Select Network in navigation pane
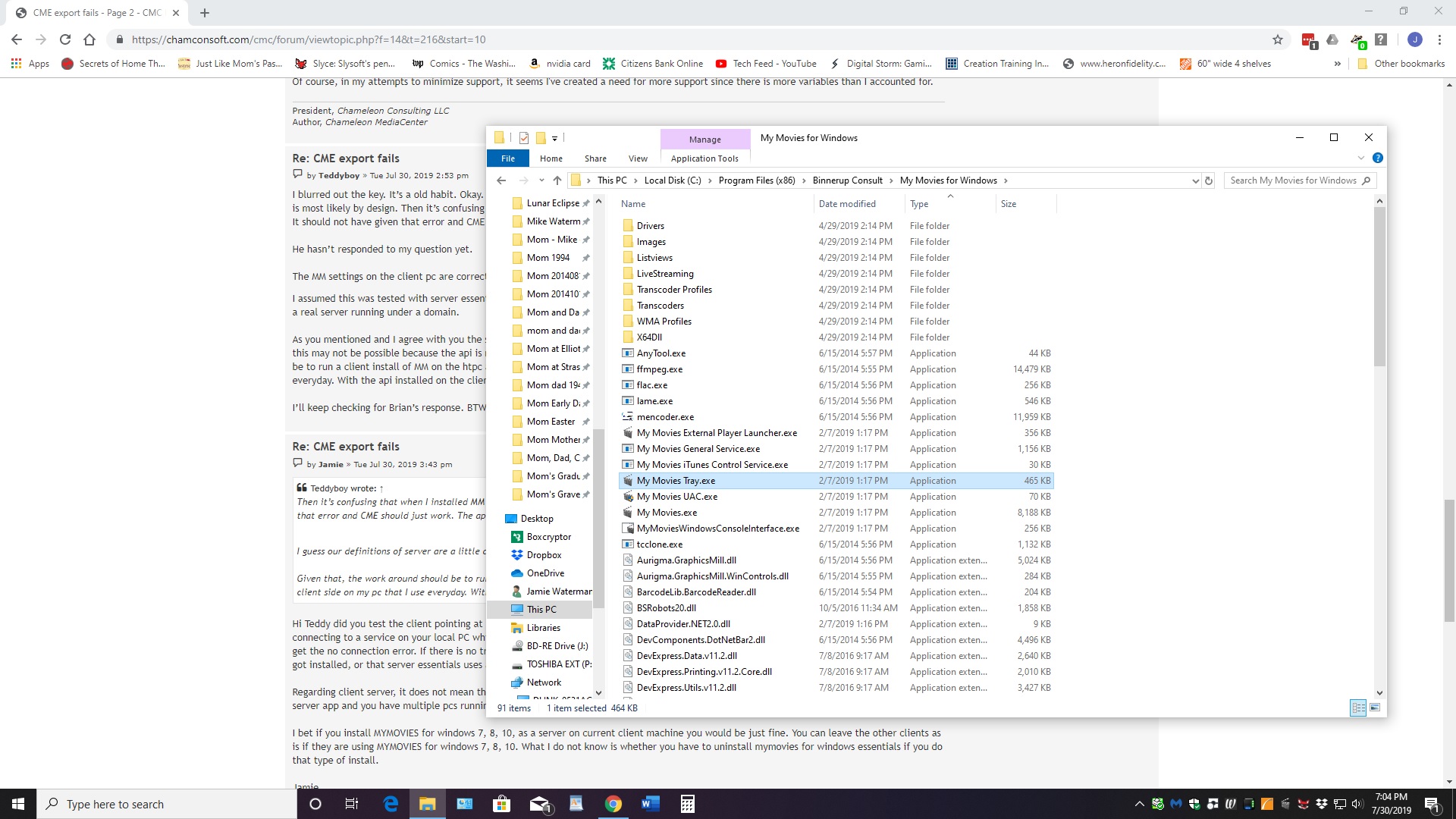Image resolution: width=1456 pixels, height=819 pixels. tap(544, 682)
